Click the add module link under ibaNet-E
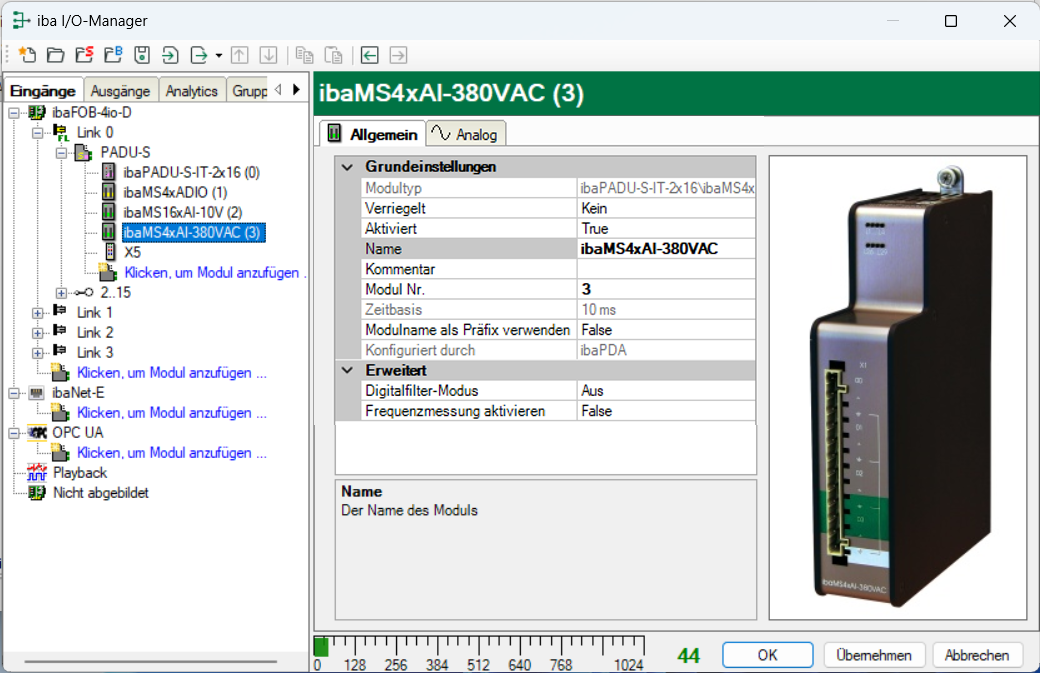The image size is (1040, 673). [171, 413]
